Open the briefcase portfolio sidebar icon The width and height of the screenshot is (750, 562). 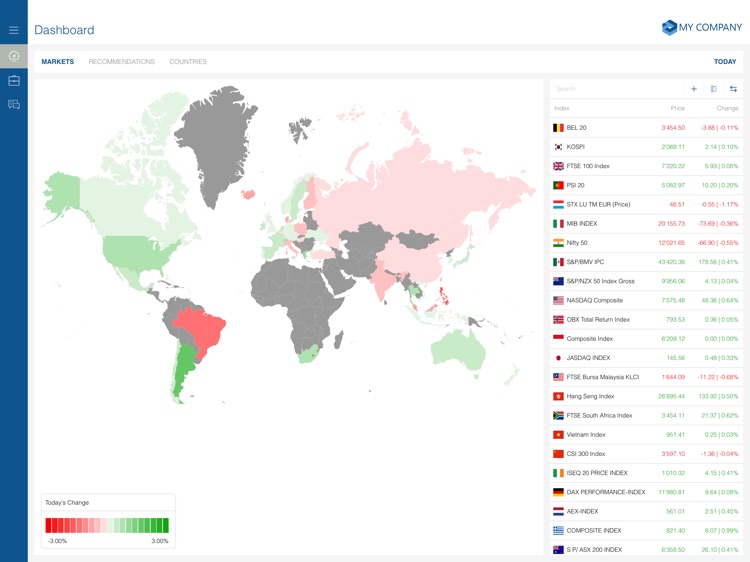14,80
